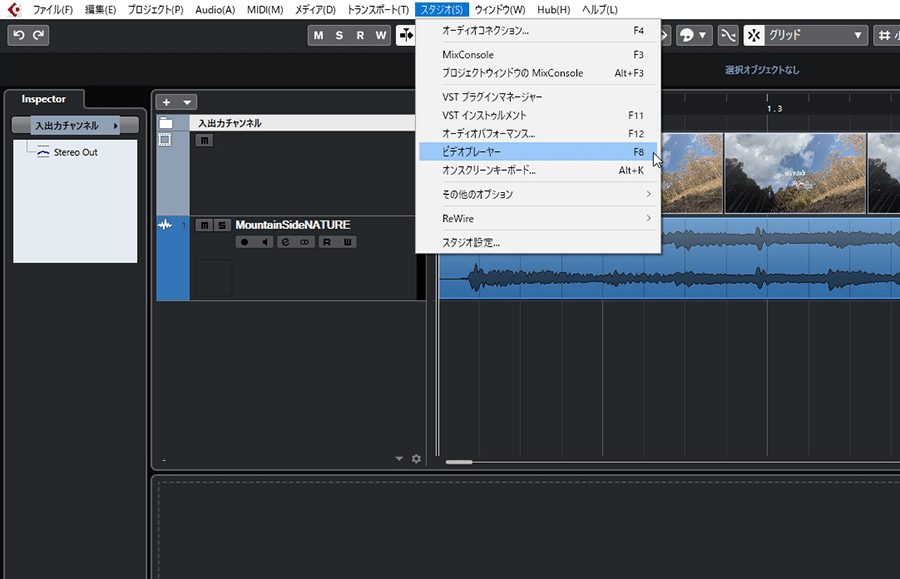Viewport: 900px width, 579px height.
Task: Open Hub(H) menu
Action: tap(553, 10)
